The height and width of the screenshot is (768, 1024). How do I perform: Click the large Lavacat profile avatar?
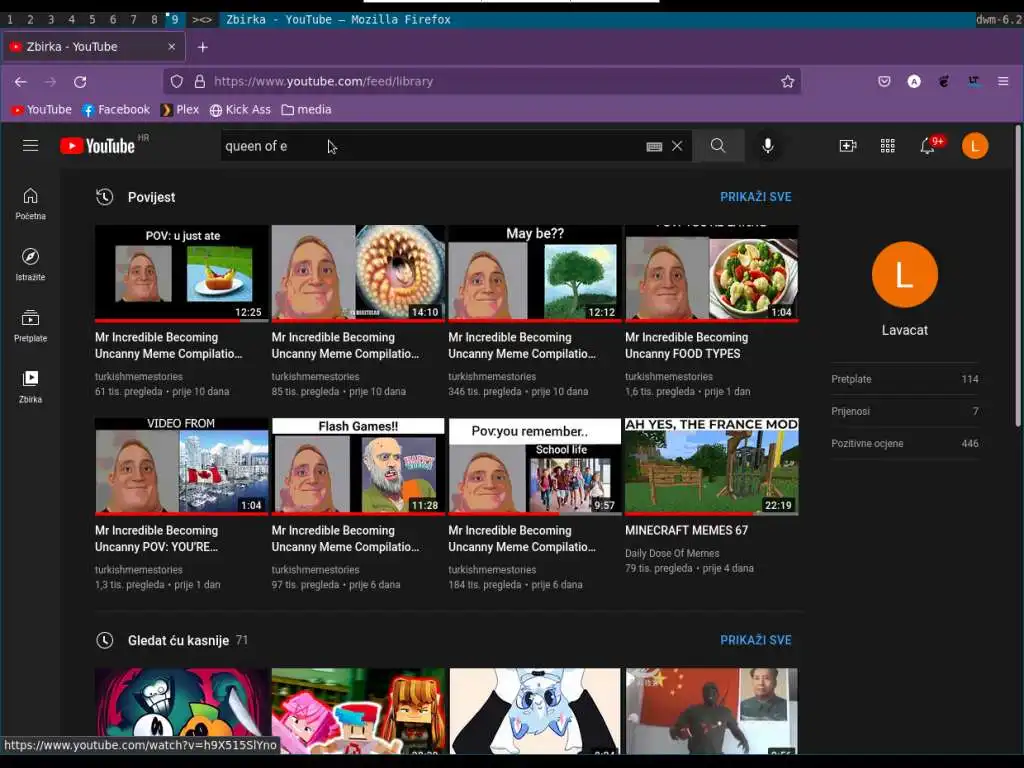tap(904, 274)
